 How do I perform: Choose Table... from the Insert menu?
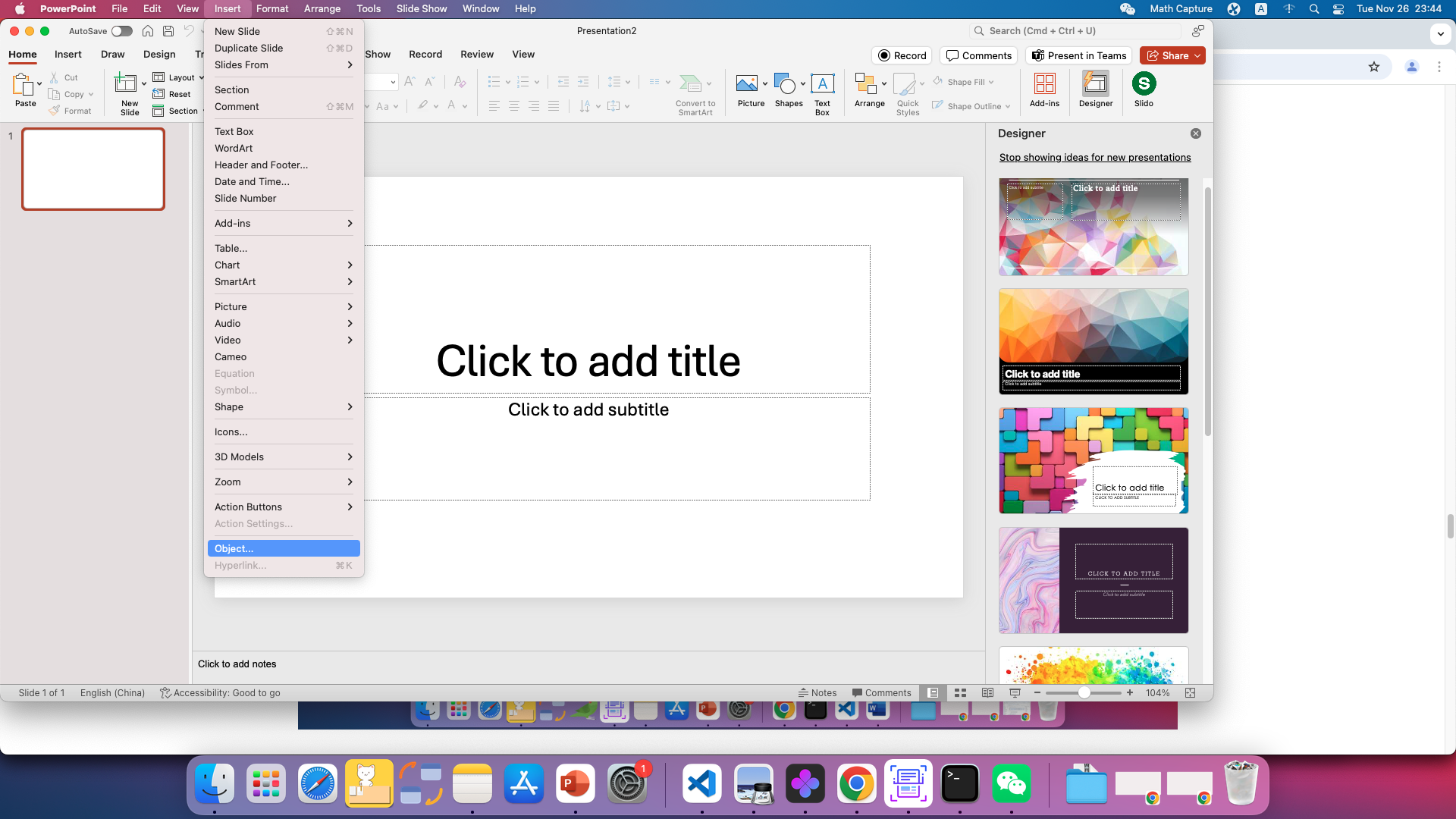pos(284,248)
